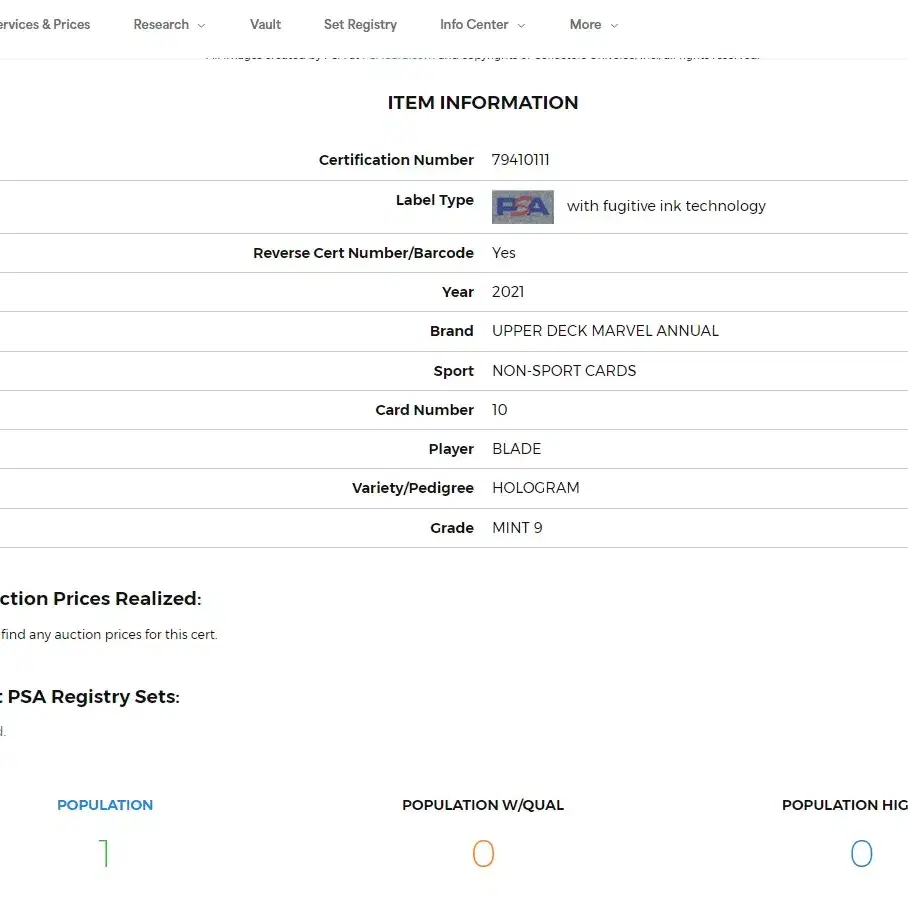Open the Set Registry page

coord(360,24)
